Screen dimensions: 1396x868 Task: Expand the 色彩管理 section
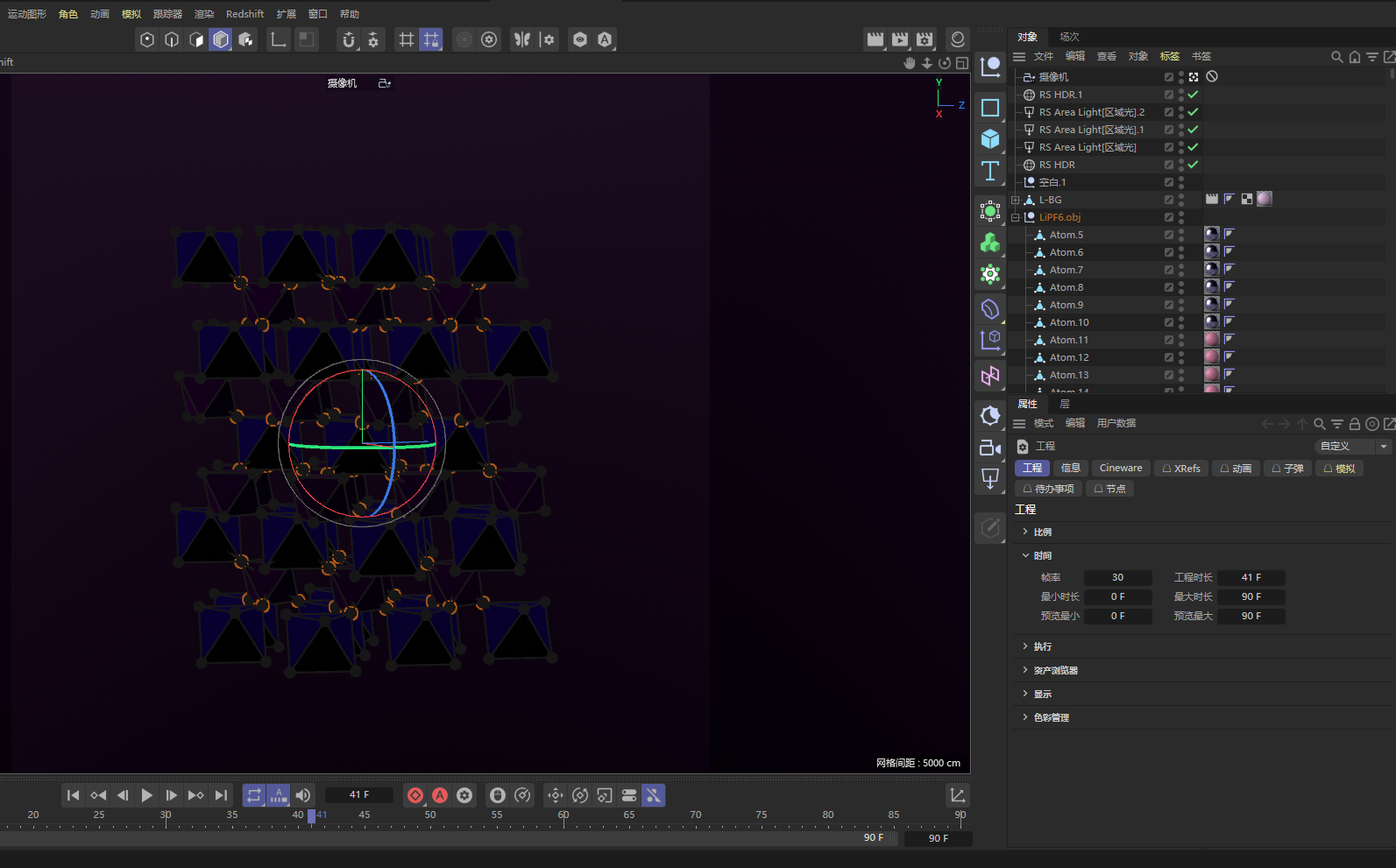(x=1025, y=717)
